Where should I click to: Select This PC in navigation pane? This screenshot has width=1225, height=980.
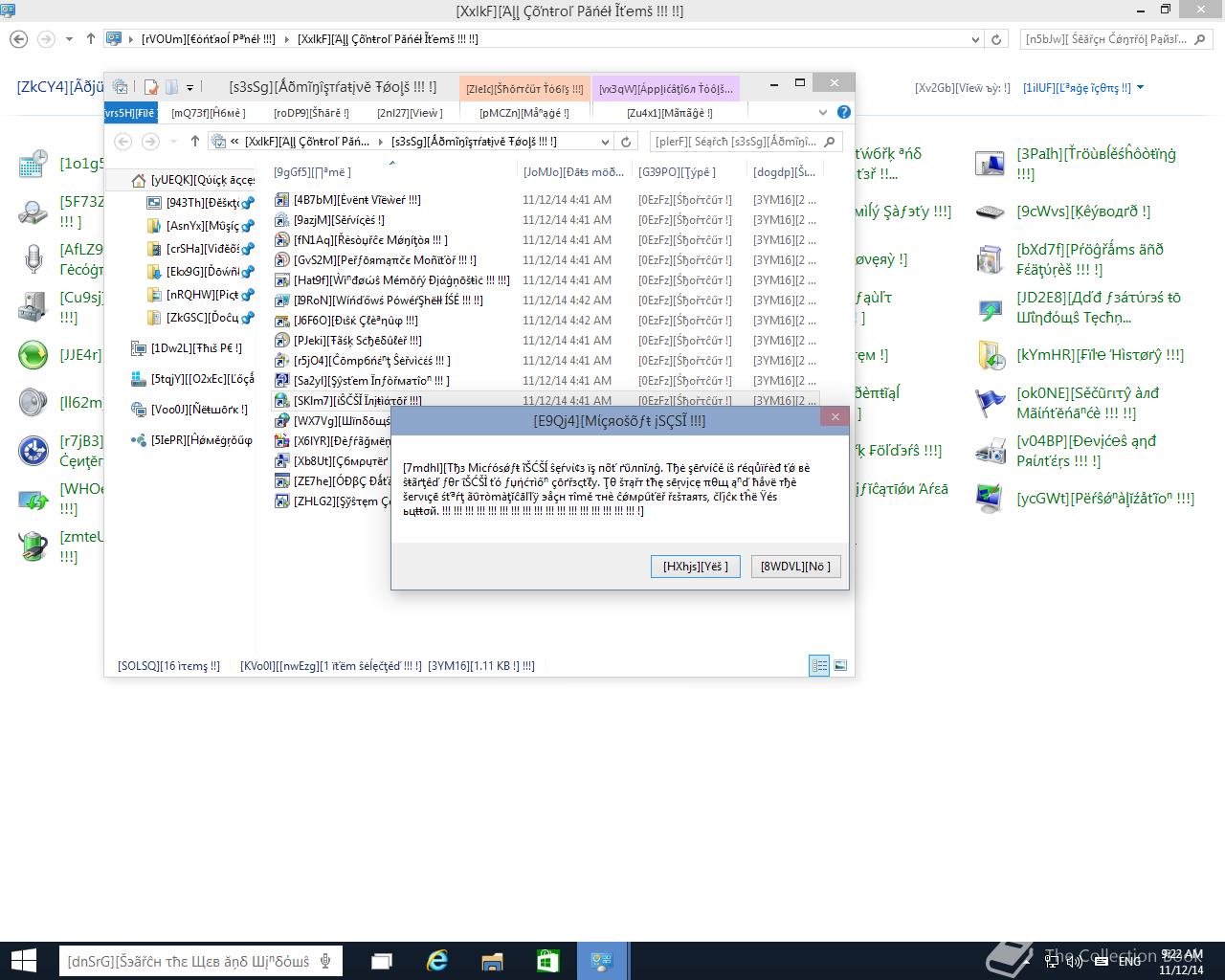(187, 348)
